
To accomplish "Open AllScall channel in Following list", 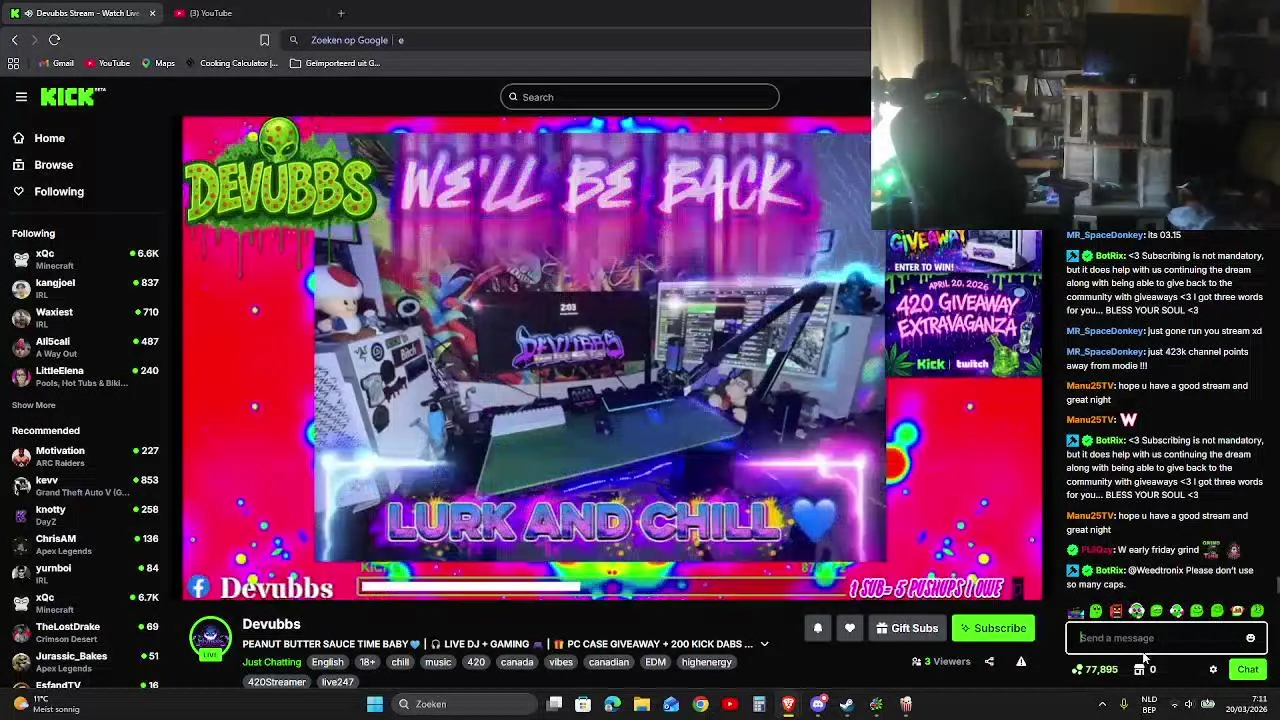I will pos(85,347).
